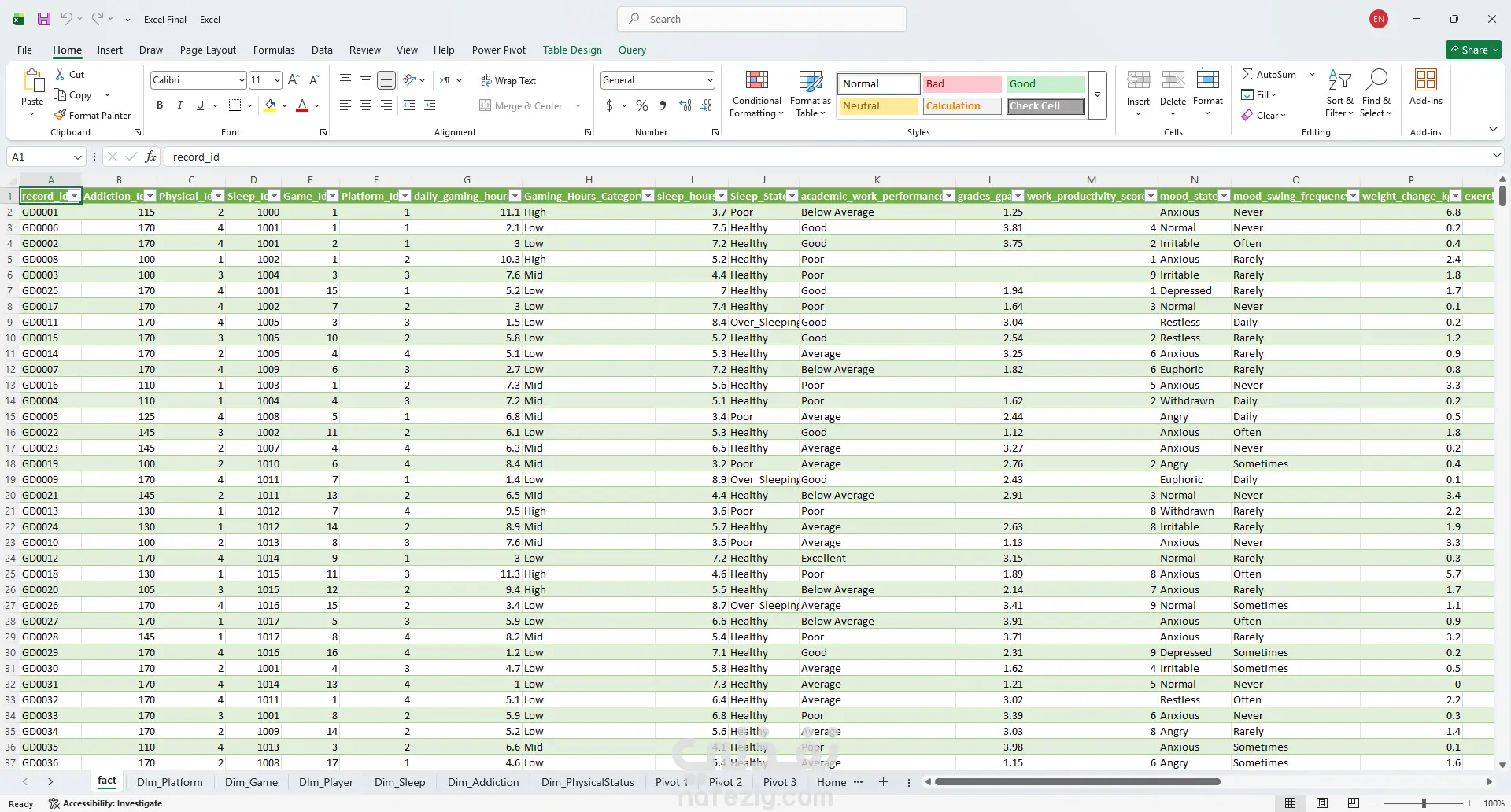Click the formula bar input
This screenshot has height=812, width=1511.
pos(826,157)
